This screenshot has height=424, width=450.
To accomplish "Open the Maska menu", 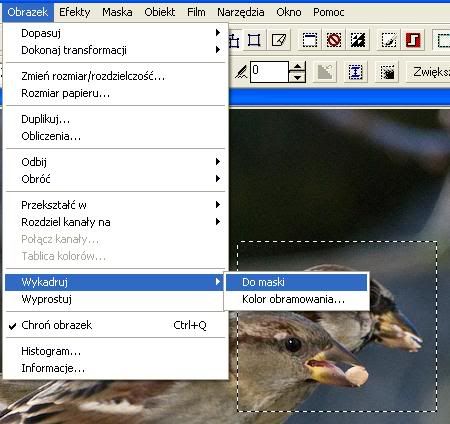I will [x=117, y=12].
